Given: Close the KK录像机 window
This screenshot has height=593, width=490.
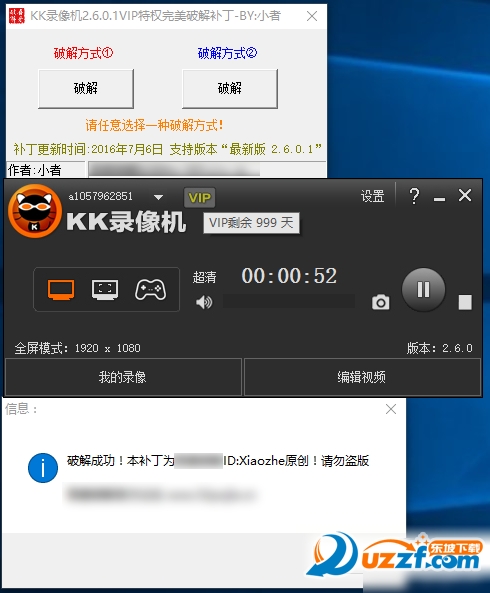Looking at the screenshot, I should point(465,196).
